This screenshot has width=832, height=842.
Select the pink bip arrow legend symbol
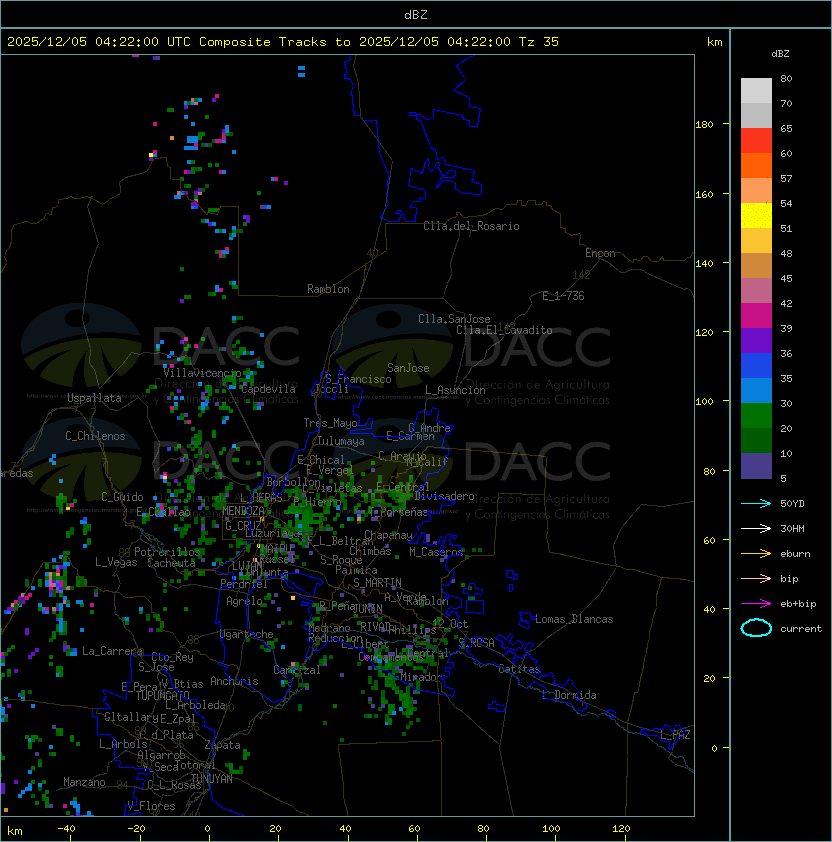coord(756,578)
